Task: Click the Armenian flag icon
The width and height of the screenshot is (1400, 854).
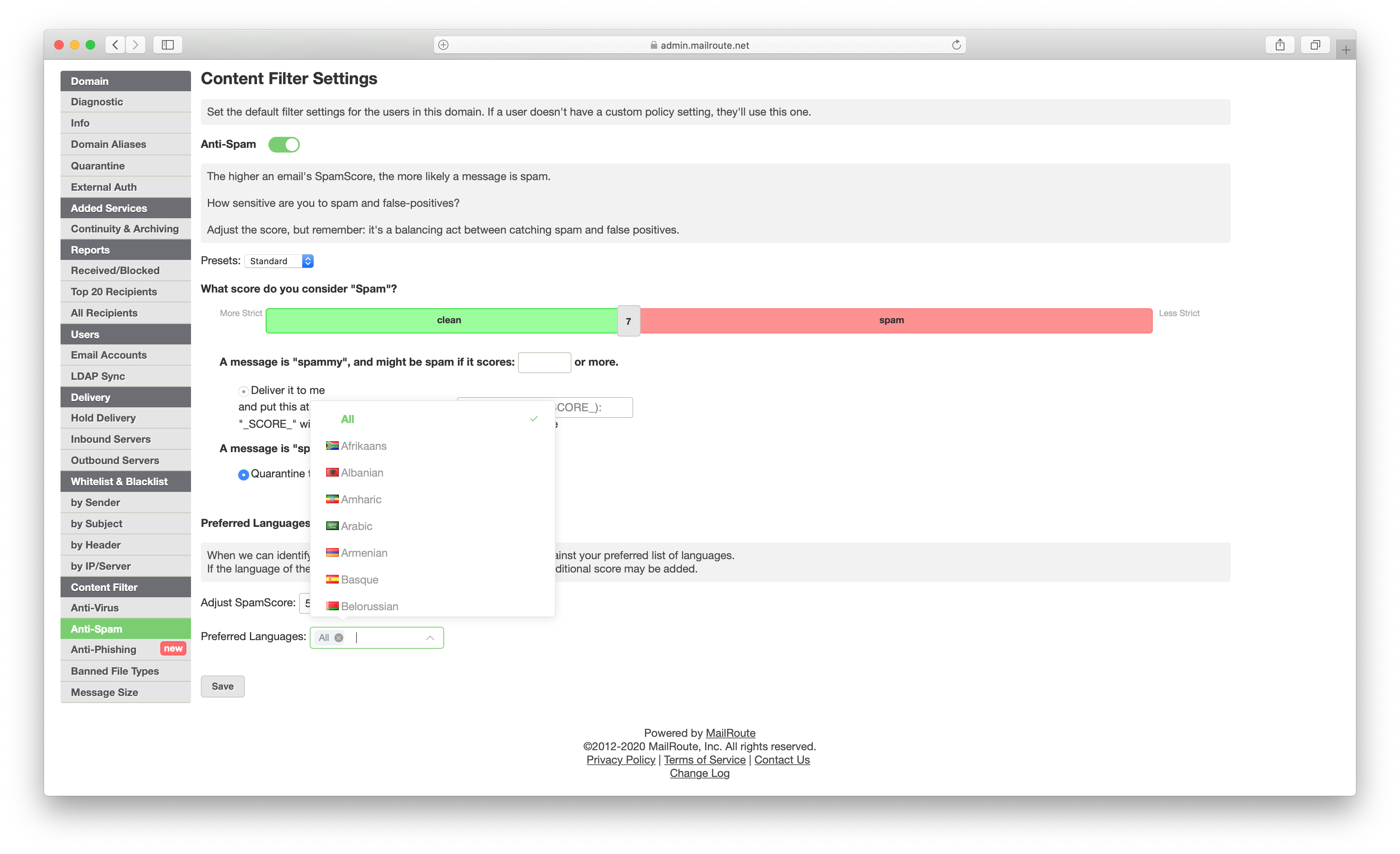Action: [333, 553]
